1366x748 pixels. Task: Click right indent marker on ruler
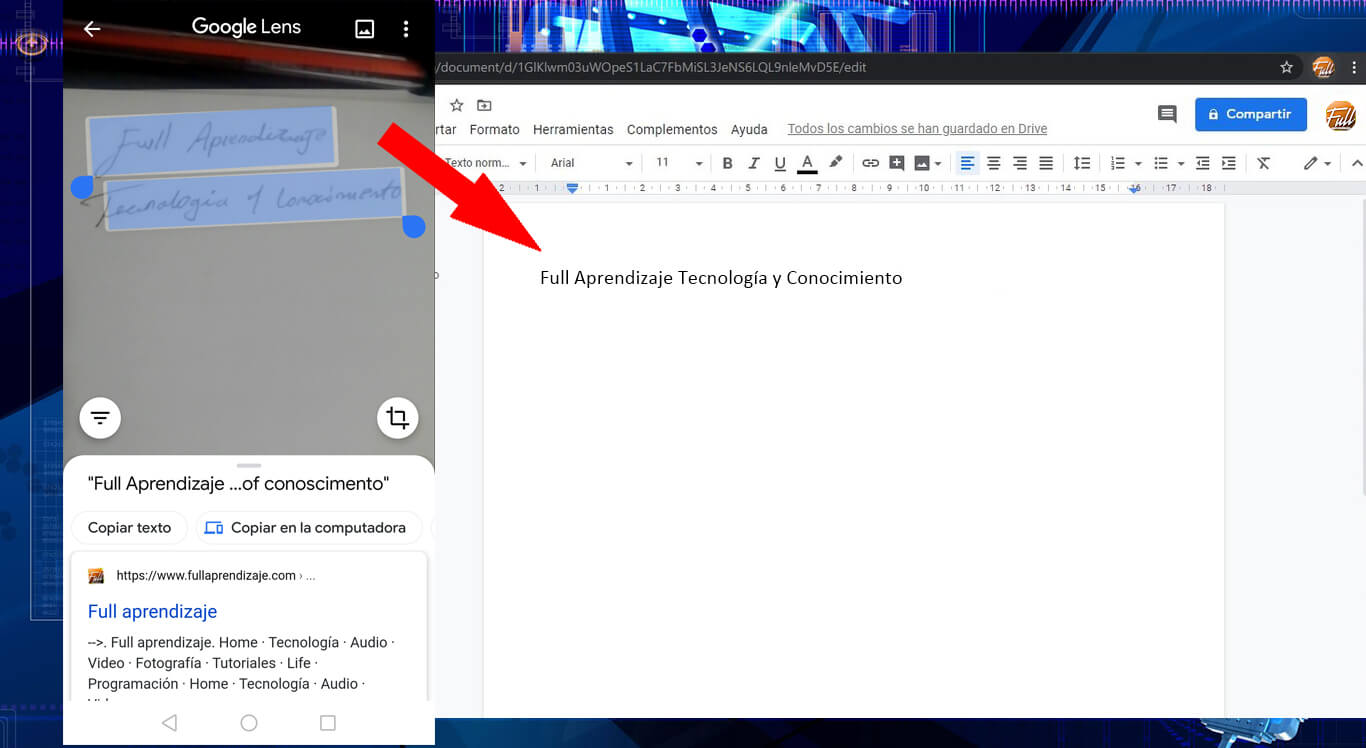pyautogui.click(x=1134, y=188)
